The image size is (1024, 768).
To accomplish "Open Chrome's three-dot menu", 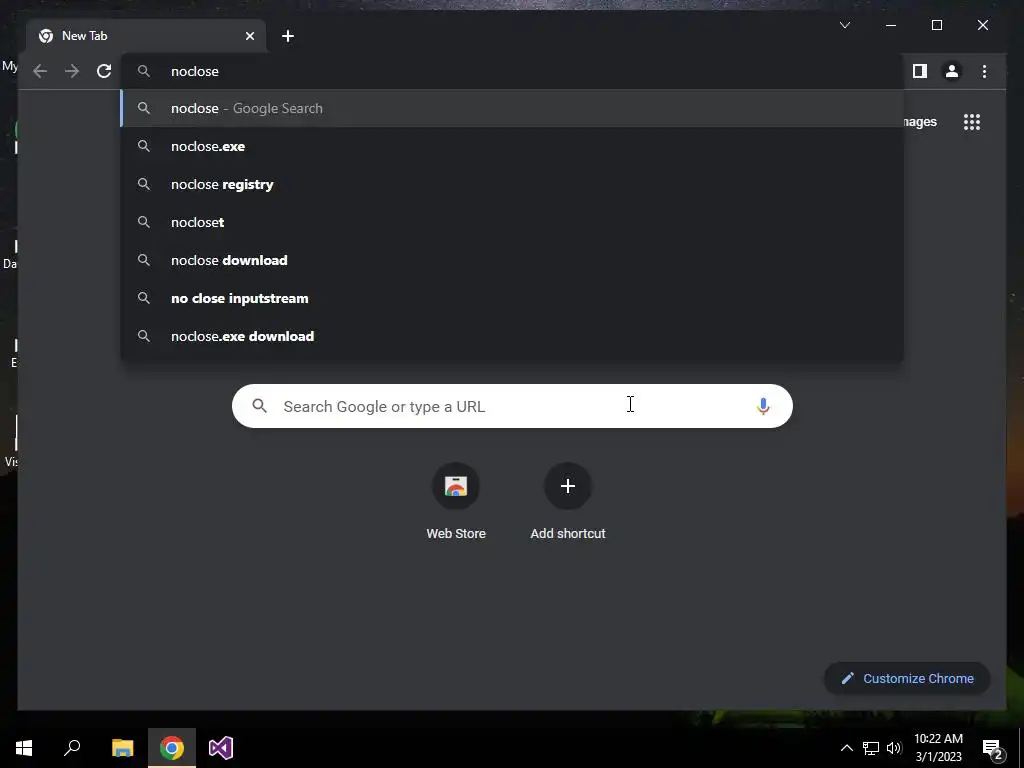I will 984,71.
